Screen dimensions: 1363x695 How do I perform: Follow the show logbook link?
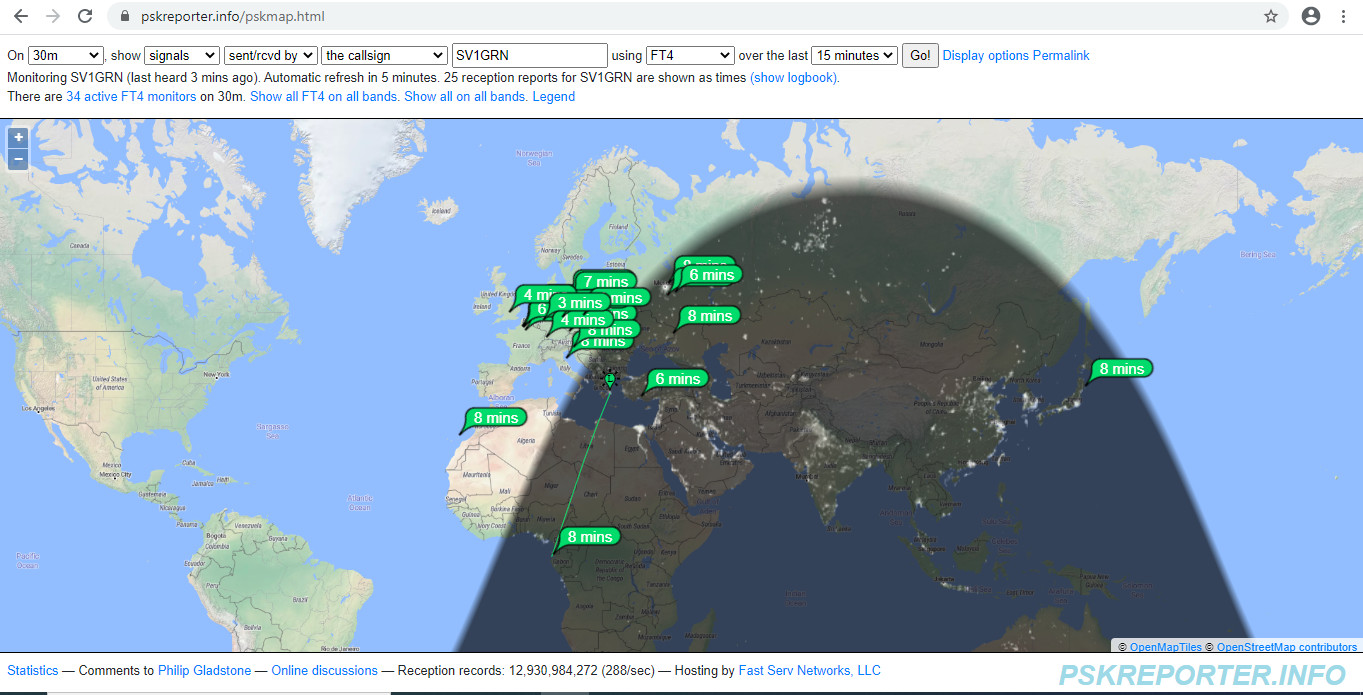793,77
